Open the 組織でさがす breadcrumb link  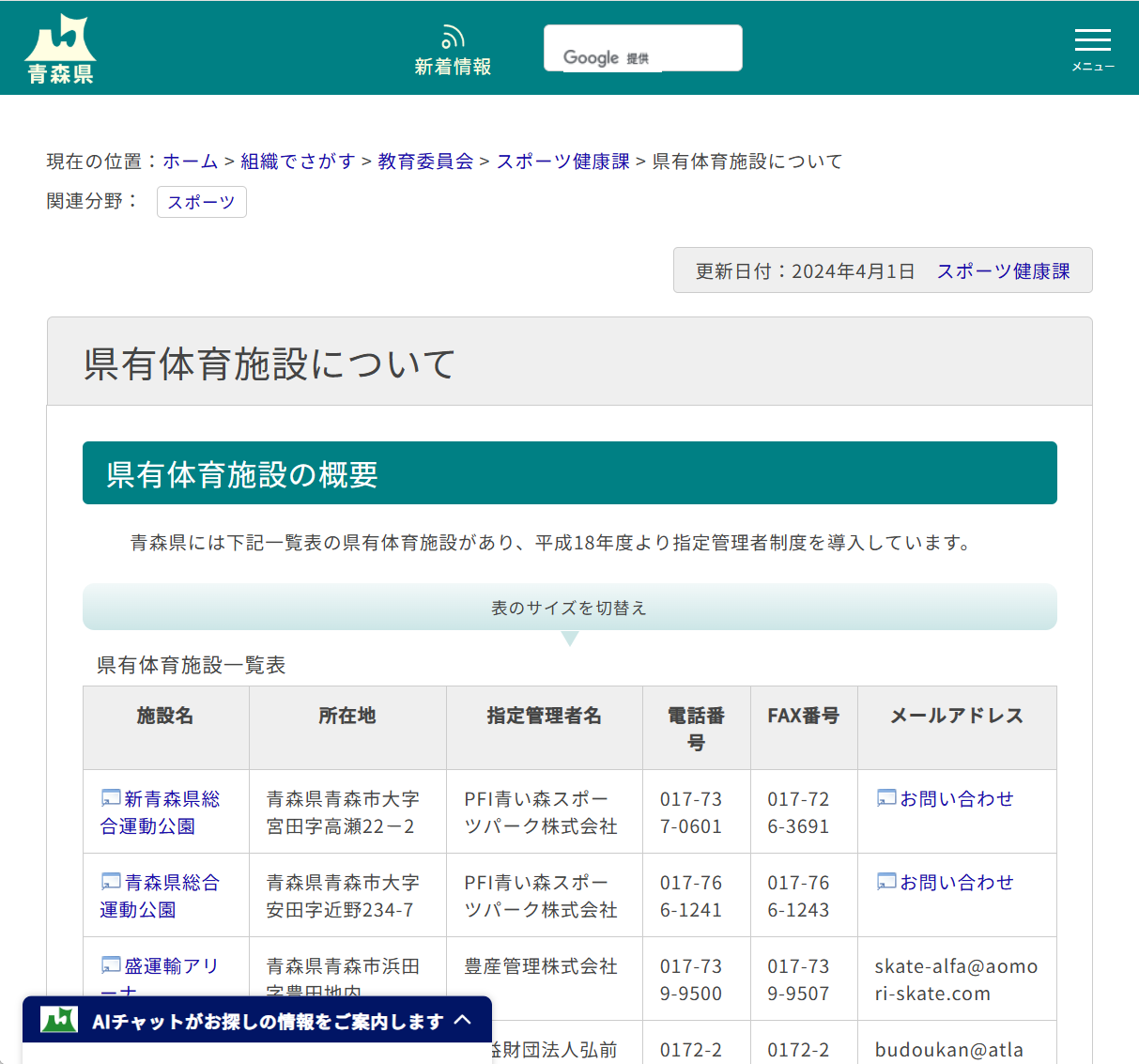pos(297,161)
